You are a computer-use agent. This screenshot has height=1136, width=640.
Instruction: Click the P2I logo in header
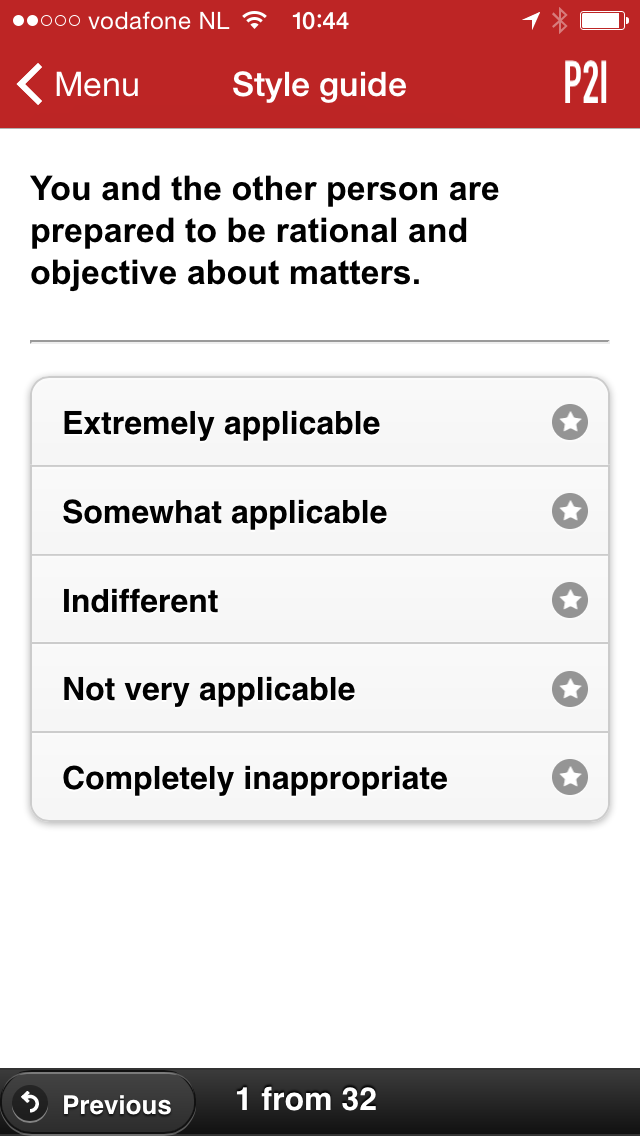(x=585, y=85)
